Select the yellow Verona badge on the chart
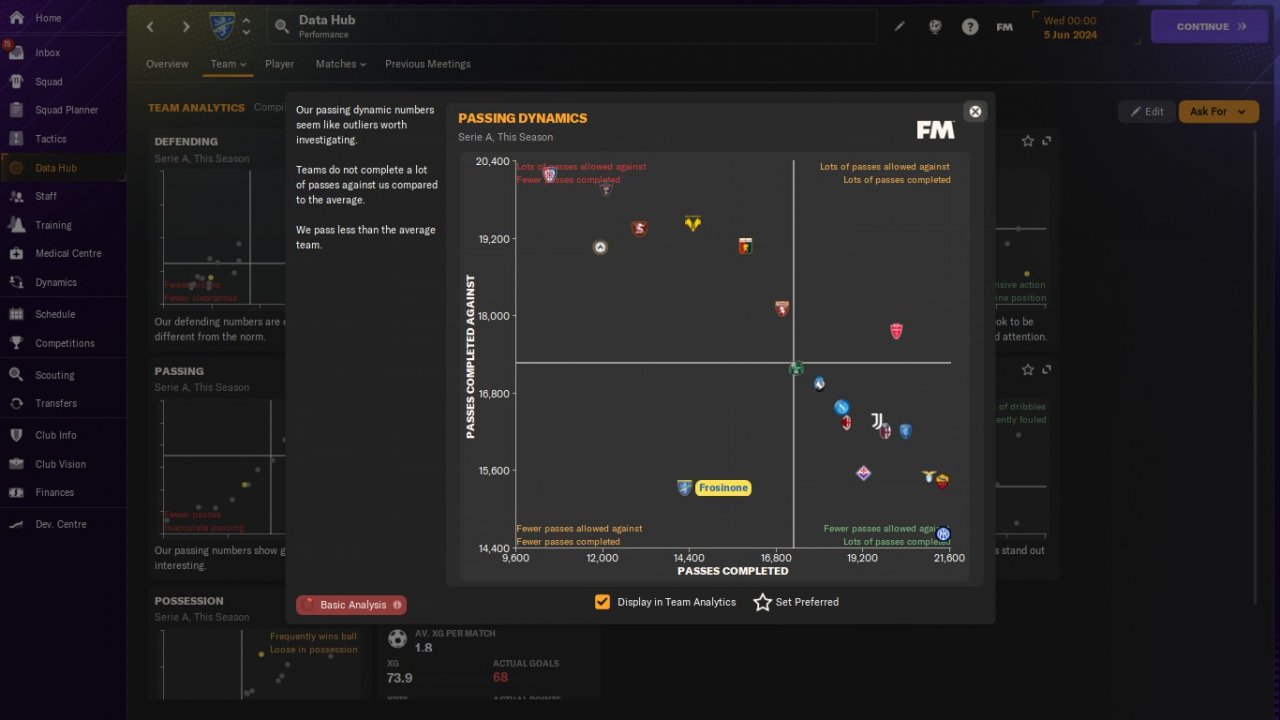This screenshot has width=1280, height=720. point(692,223)
